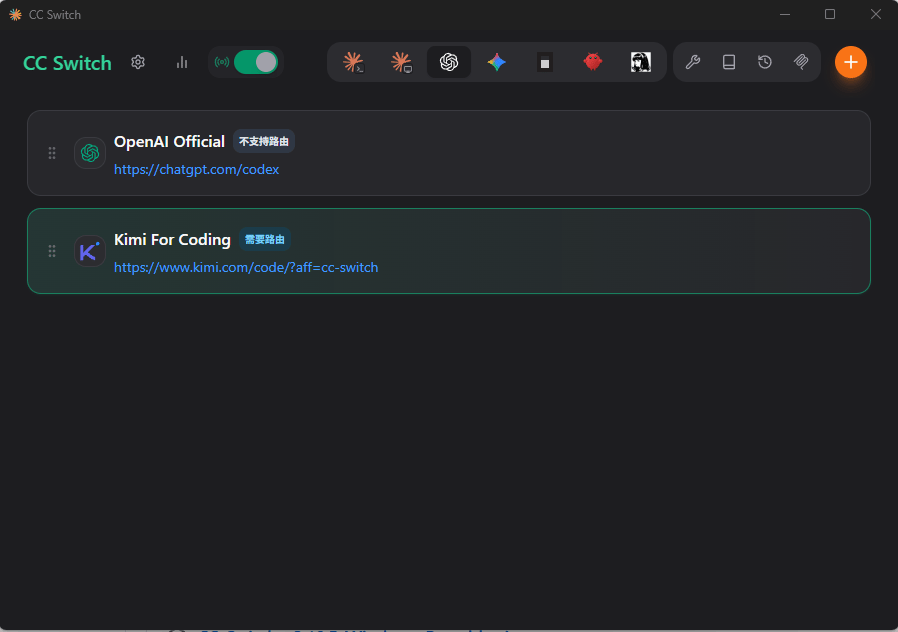
Task: Click the paperclip icon in toolbar
Action: (801, 62)
